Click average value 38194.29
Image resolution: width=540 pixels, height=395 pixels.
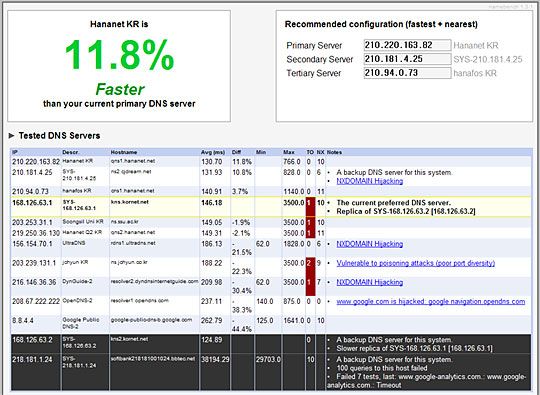(x=215, y=360)
